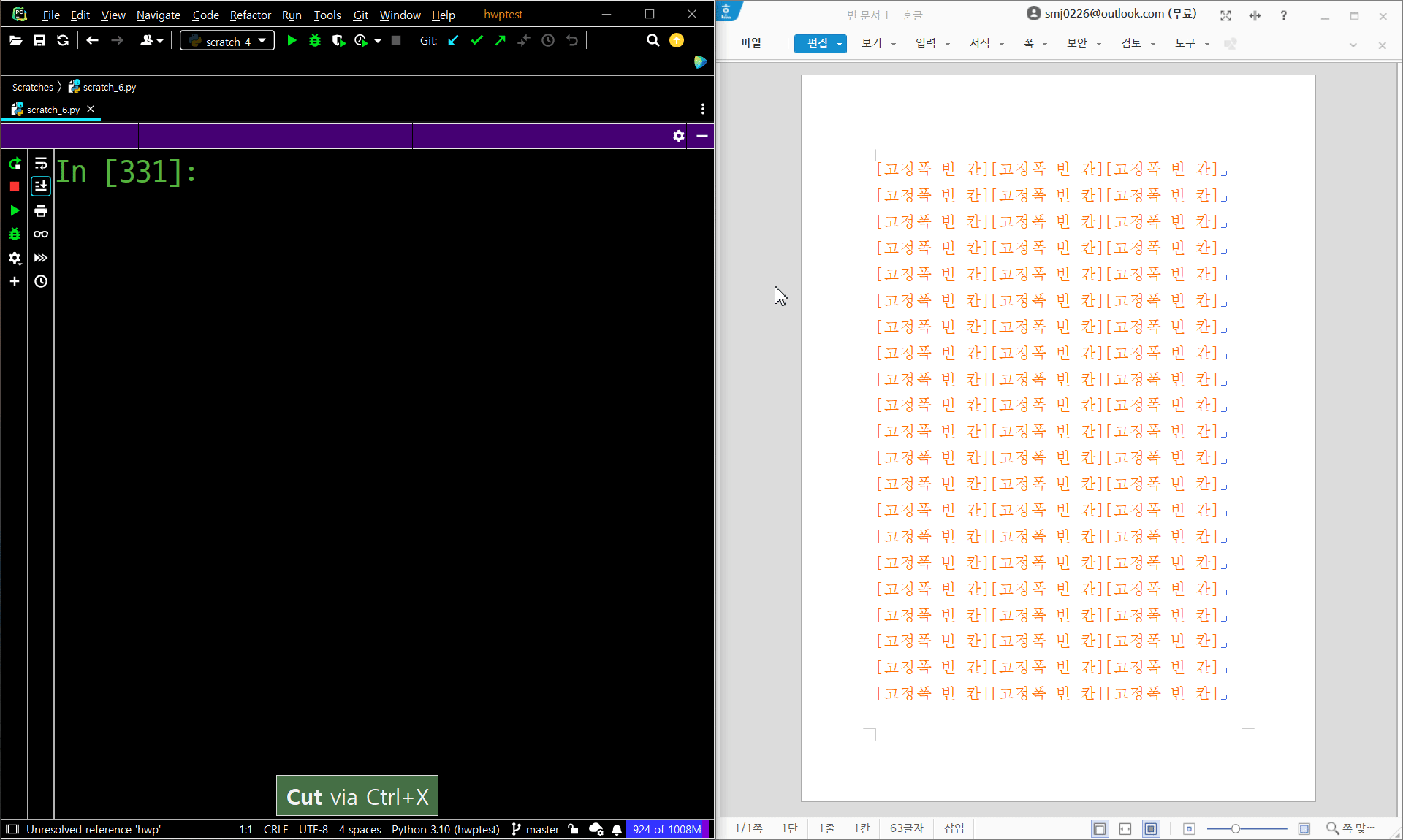The width and height of the screenshot is (1403, 840).
Task: Open the 파일 menu in Hangul
Action: click(x=750, y=44)
